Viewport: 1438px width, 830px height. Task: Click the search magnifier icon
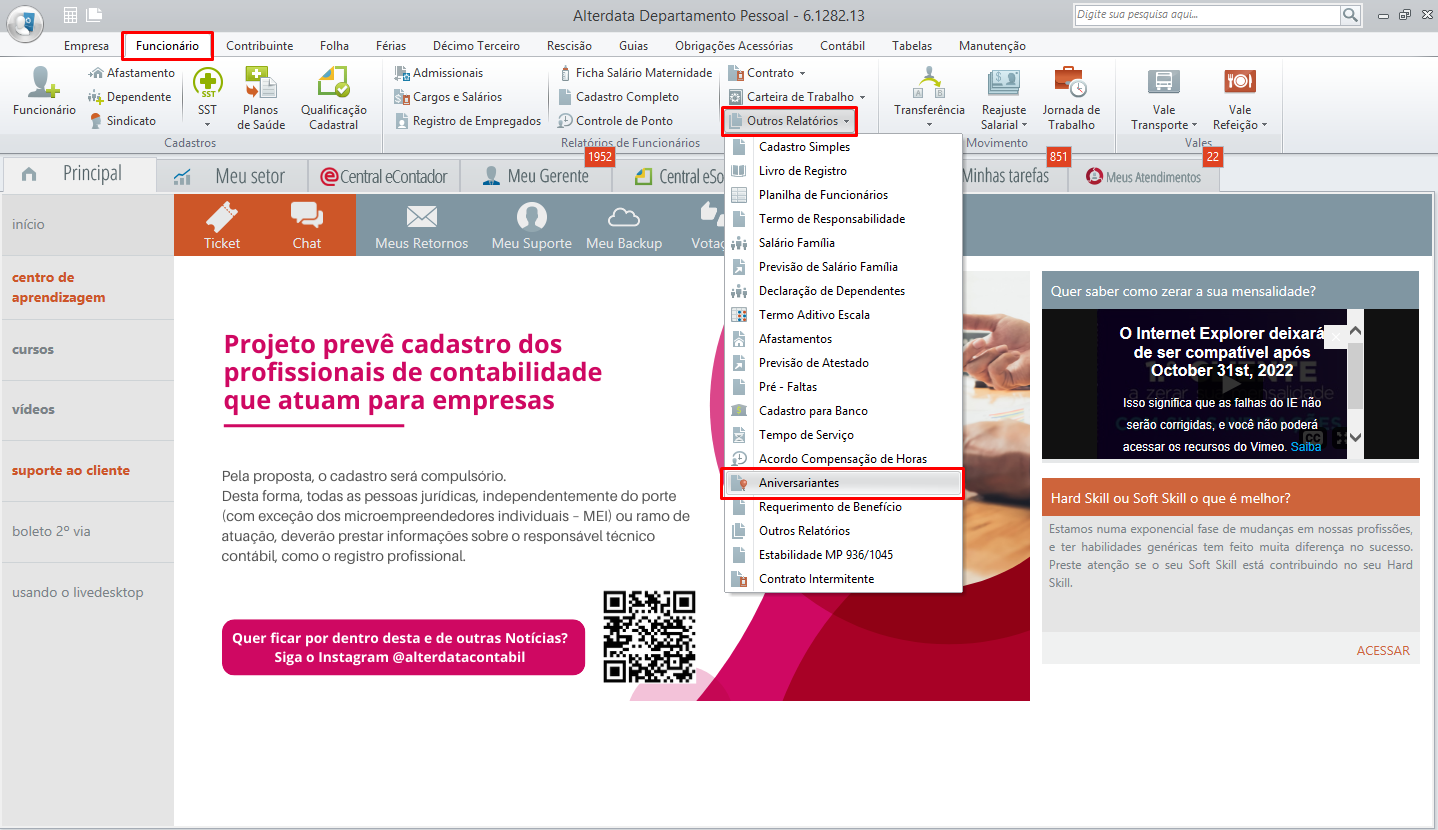pos(1351,15)
